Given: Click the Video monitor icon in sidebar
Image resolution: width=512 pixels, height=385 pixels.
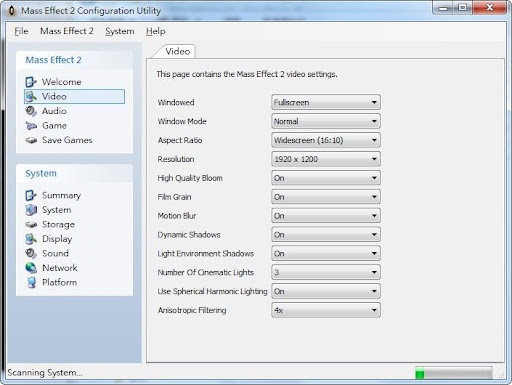Looking at the screenshot, I should [31, 97].
